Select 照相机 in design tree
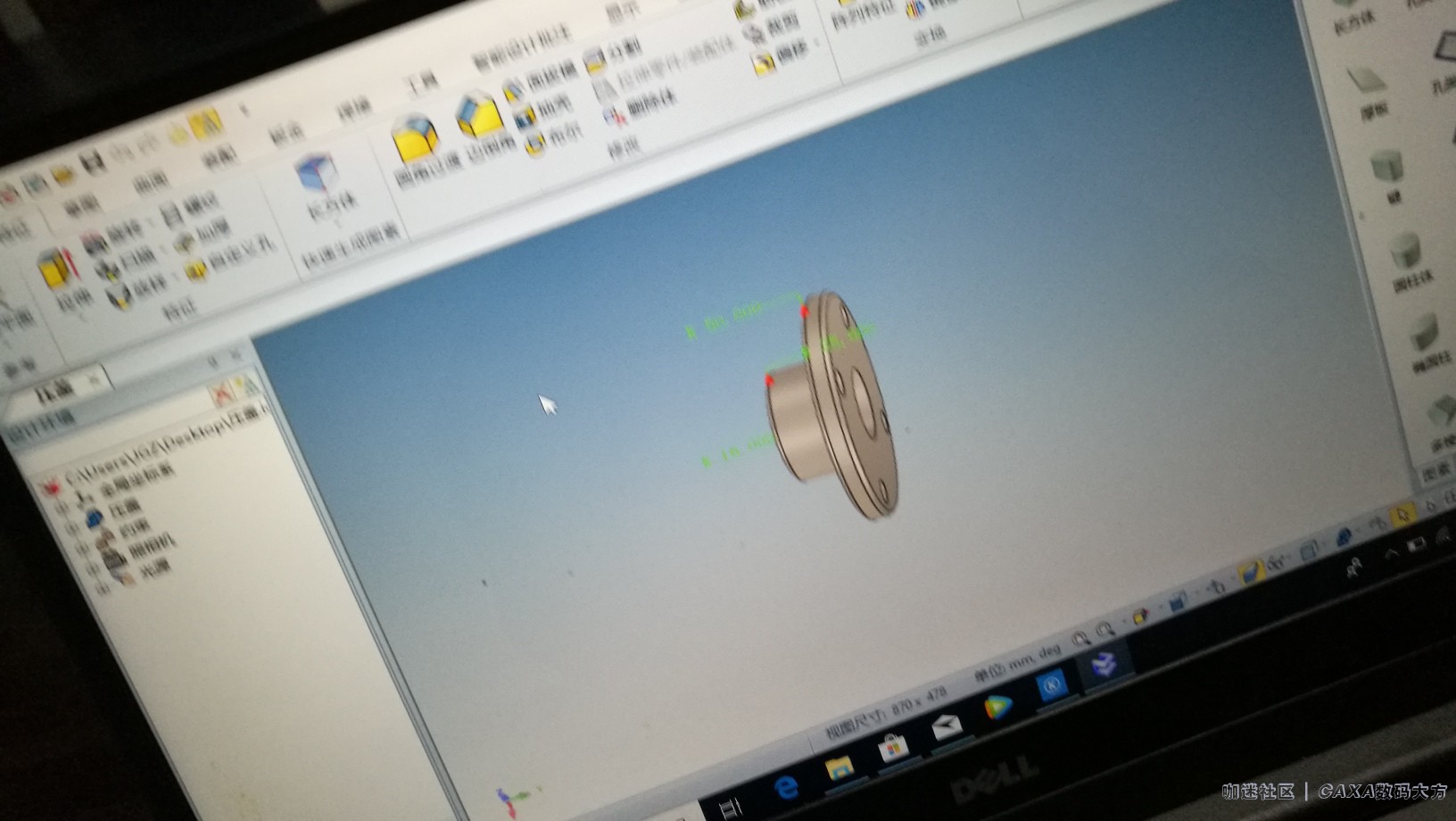 click(x=152, y=545)
